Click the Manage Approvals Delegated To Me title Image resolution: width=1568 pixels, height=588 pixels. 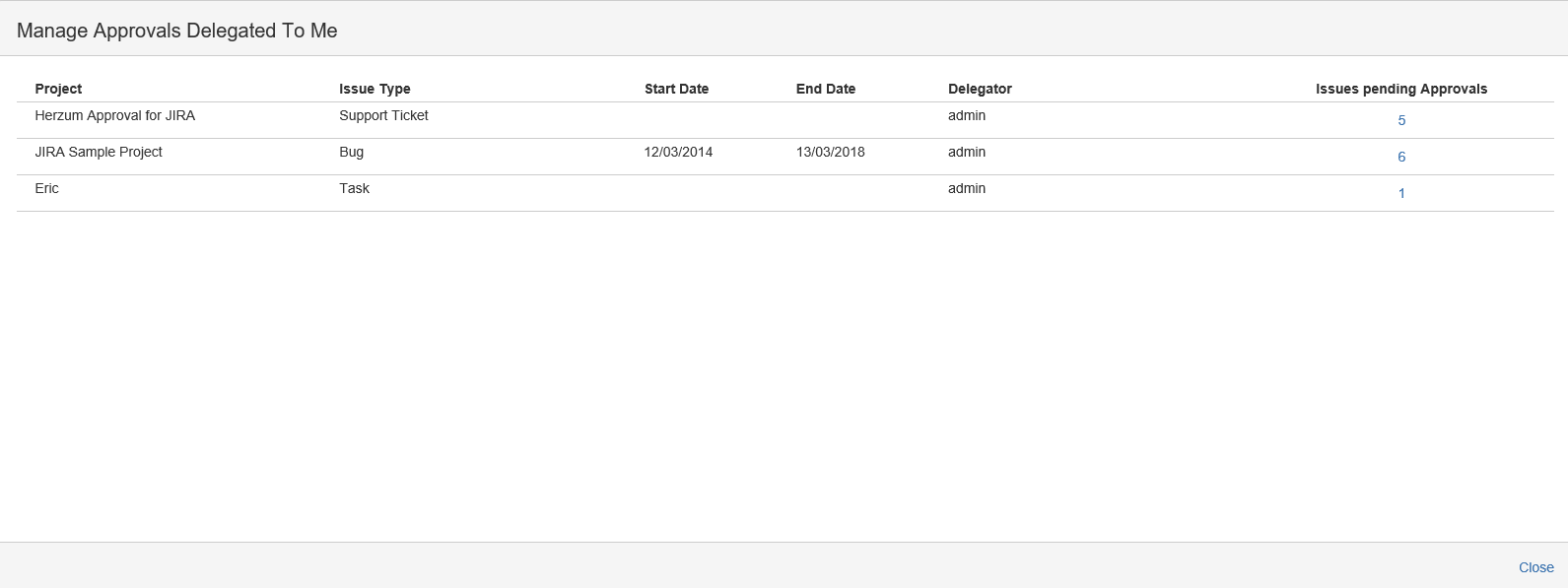(177, 31)
